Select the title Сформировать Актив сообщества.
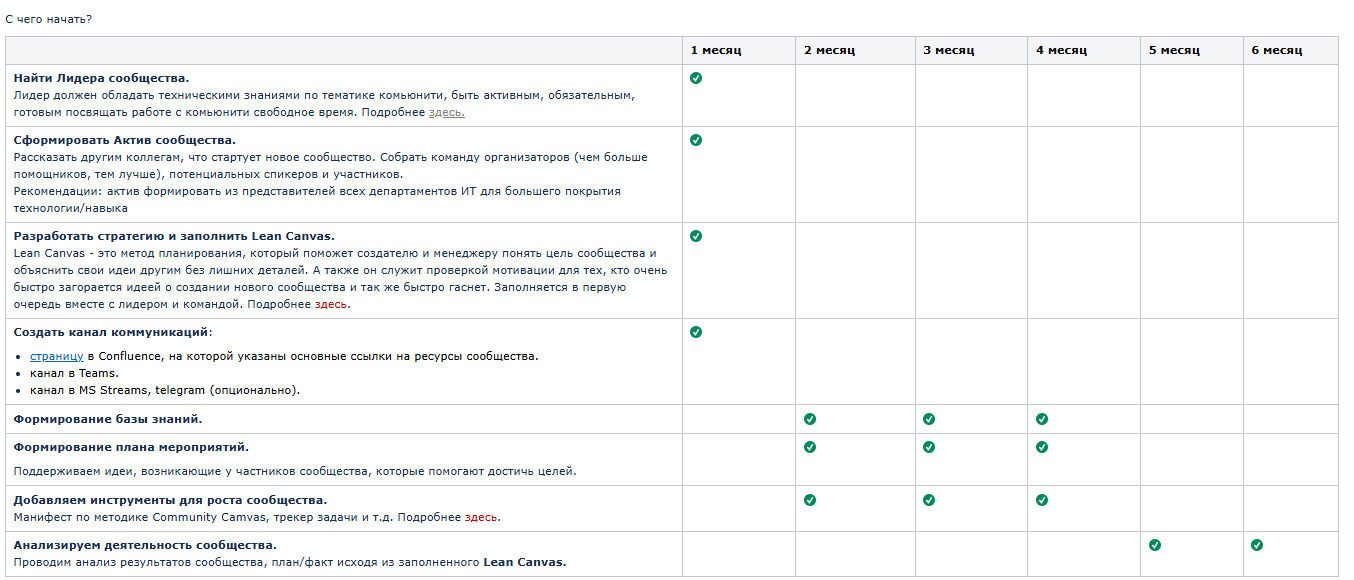The width and height of the screenshot is (1354, 580). (x=125, y=140)
